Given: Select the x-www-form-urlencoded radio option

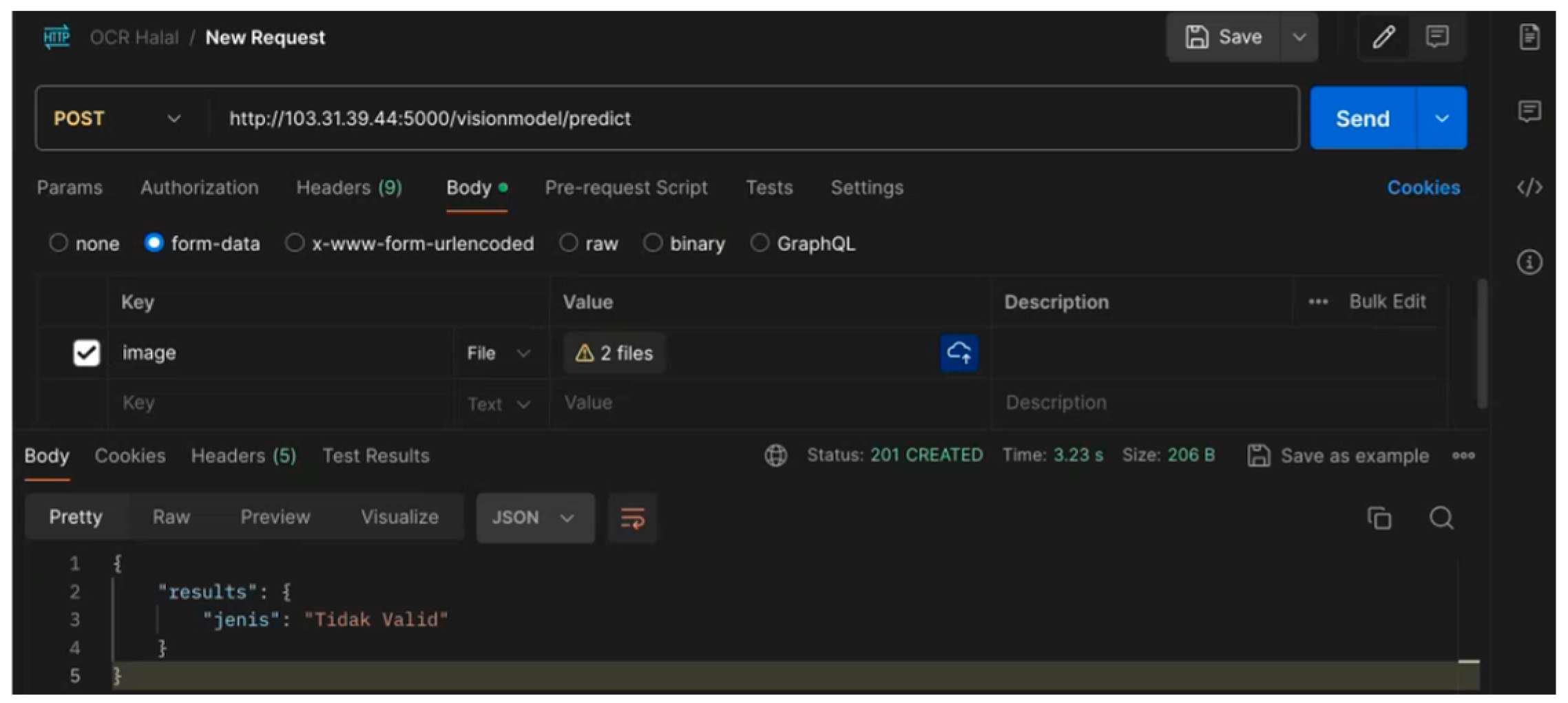Looking at the screenshot, I should (295, 243).
